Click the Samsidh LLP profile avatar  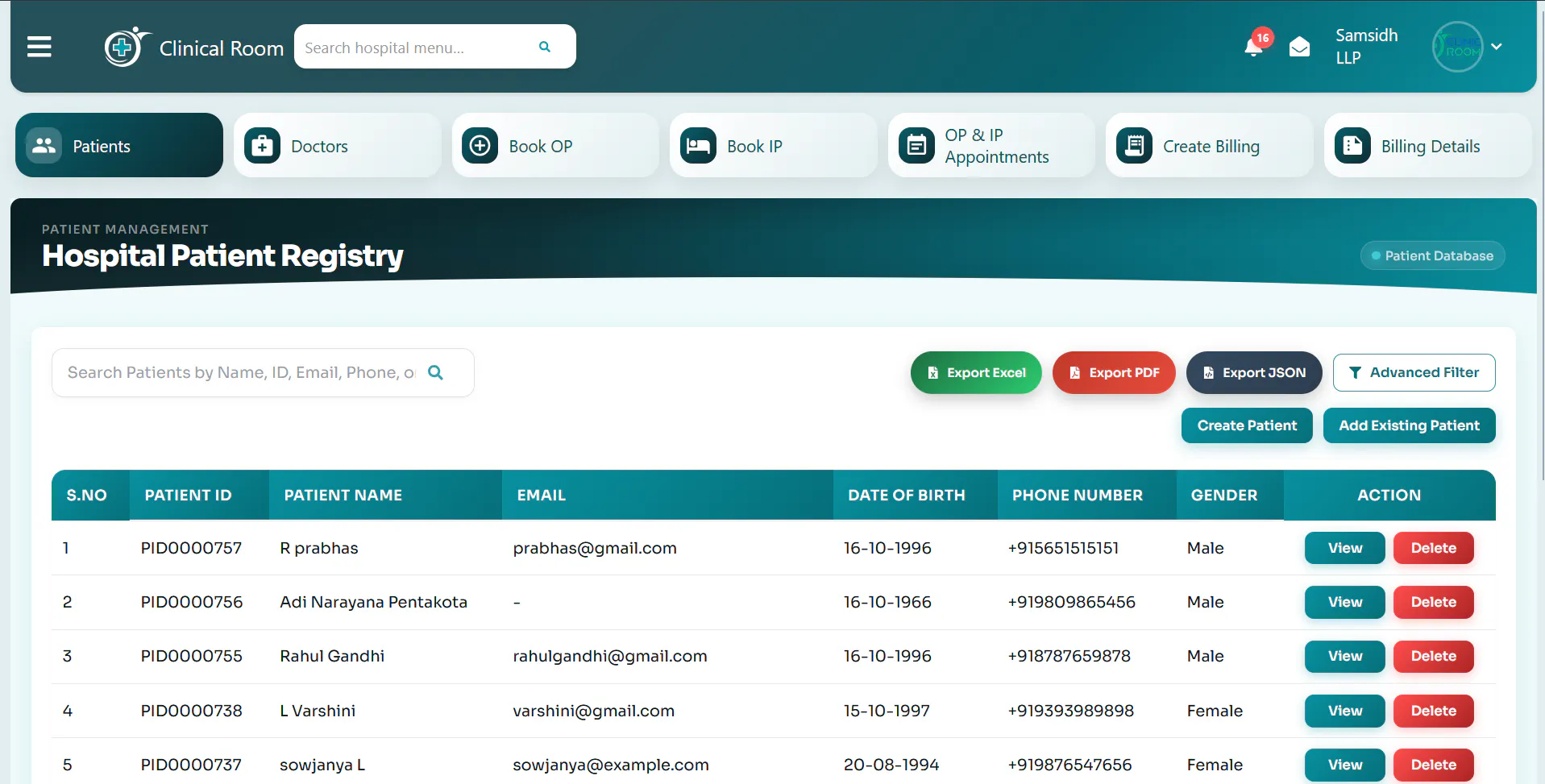[1457, 47]
